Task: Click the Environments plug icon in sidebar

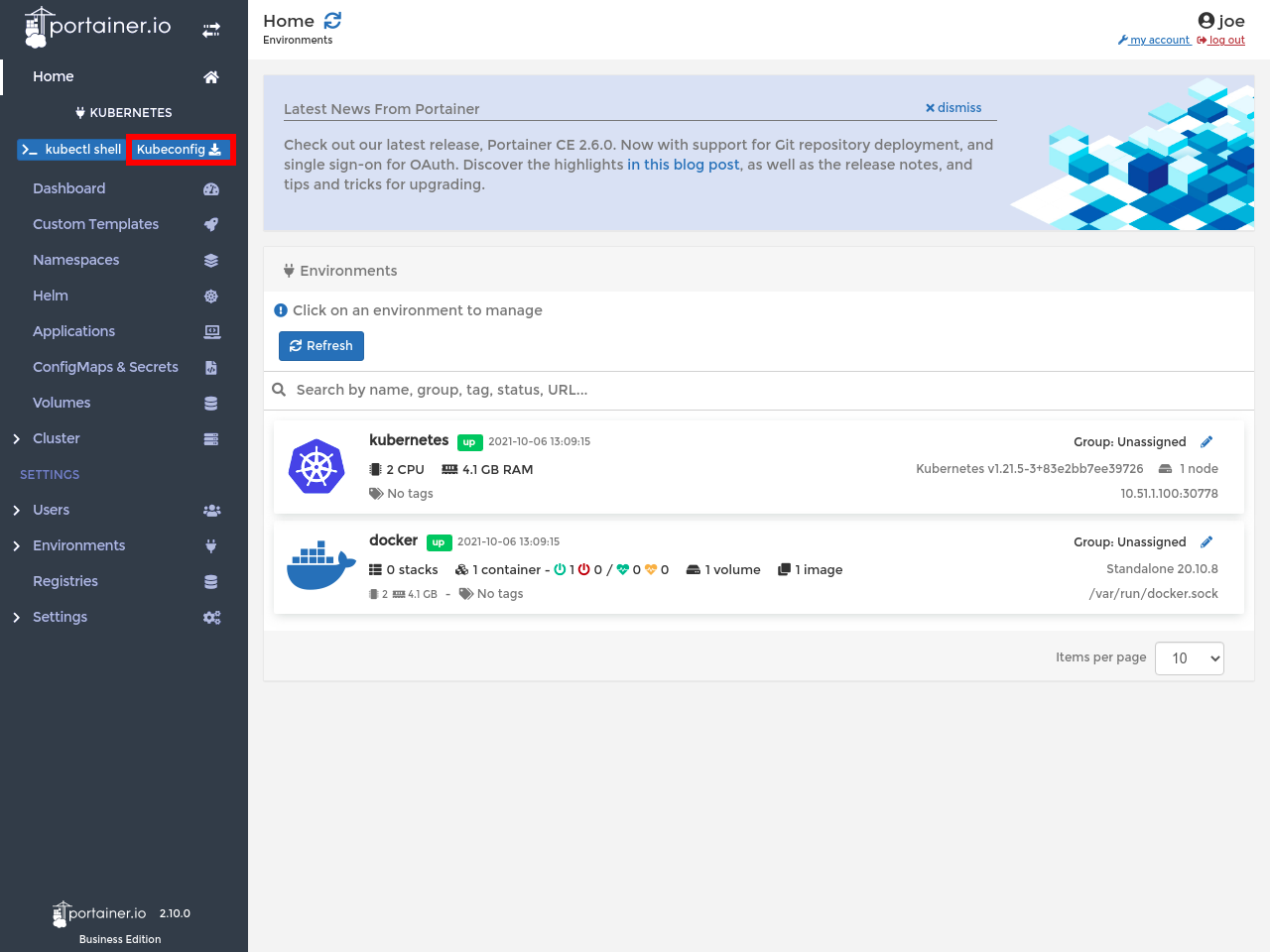Action: 211,546
